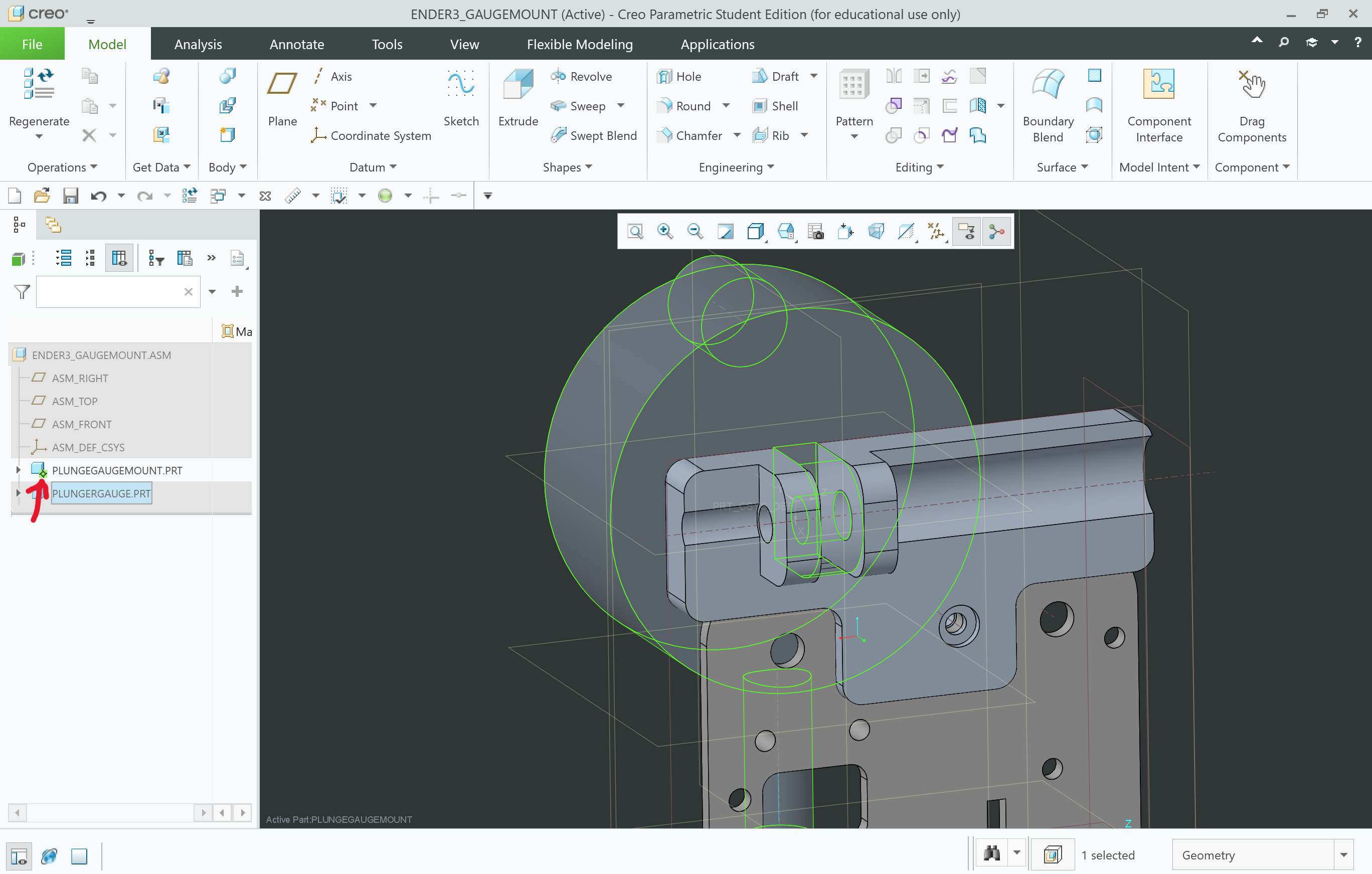
Task: Open the Applications ribbon tab
Action: (x=717, y=44)
